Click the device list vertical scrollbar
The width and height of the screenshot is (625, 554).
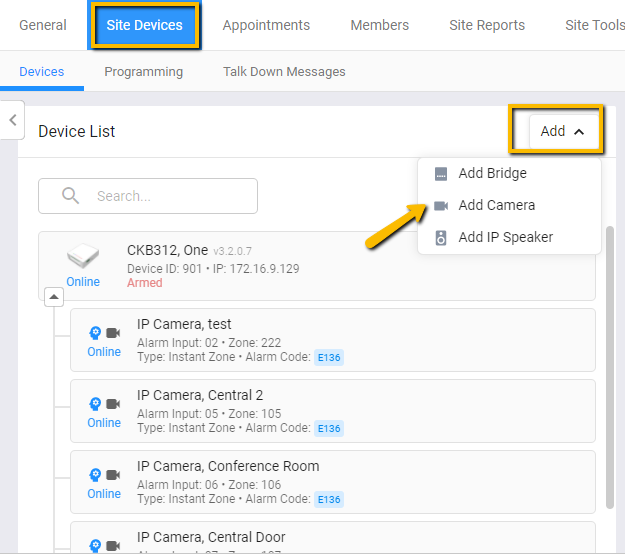[x=609, y=367]
